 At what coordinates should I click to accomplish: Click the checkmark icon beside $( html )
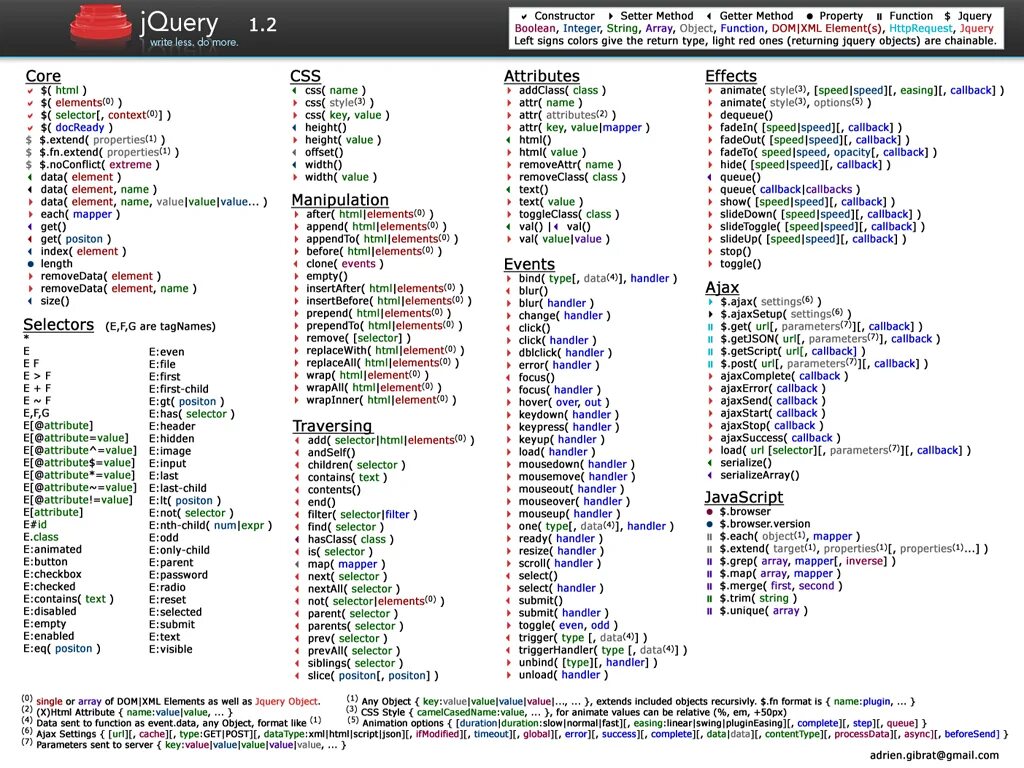[x=30, y=90]
